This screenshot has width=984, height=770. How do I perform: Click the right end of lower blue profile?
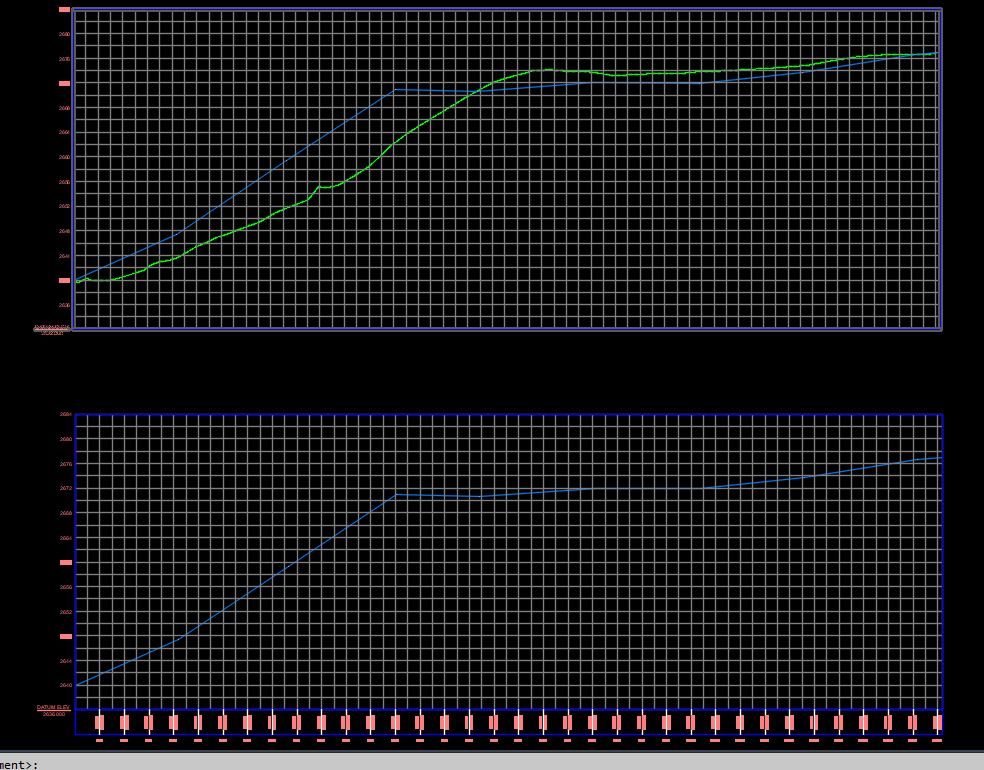(x=940, y=457)
